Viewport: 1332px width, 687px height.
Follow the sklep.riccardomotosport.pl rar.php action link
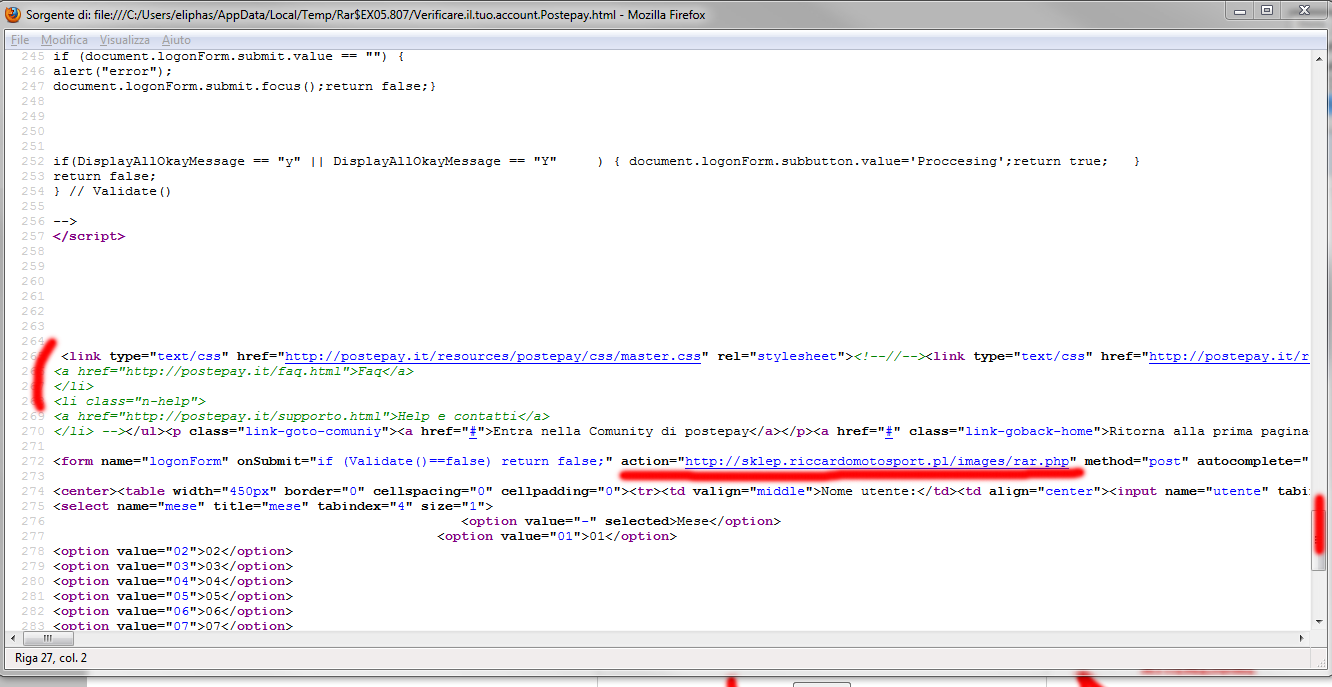[877, 461]
